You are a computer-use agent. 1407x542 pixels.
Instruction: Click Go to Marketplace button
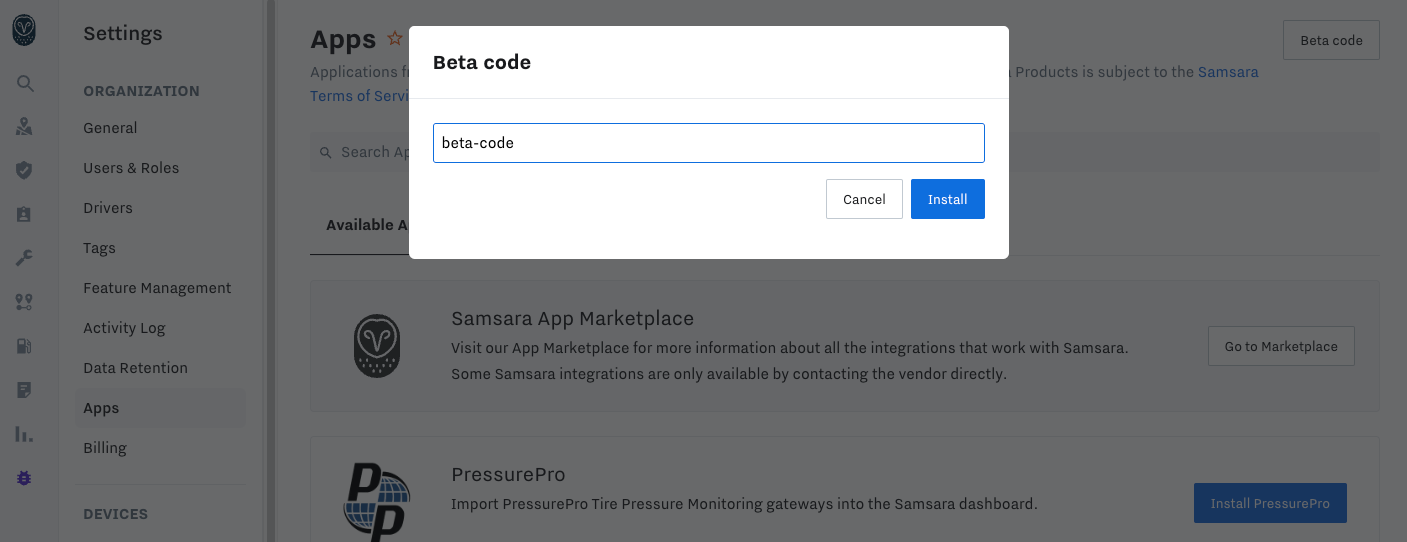click(x=1281, y=346)
